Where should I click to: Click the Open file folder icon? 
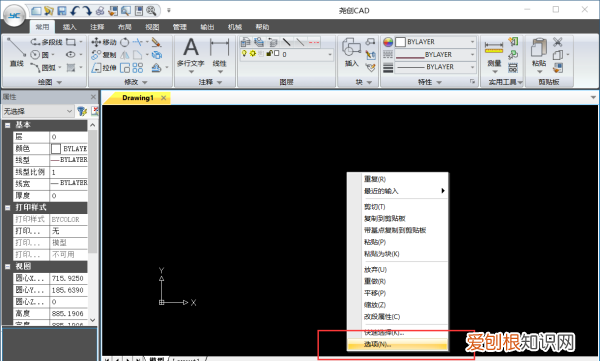[49, 11]
